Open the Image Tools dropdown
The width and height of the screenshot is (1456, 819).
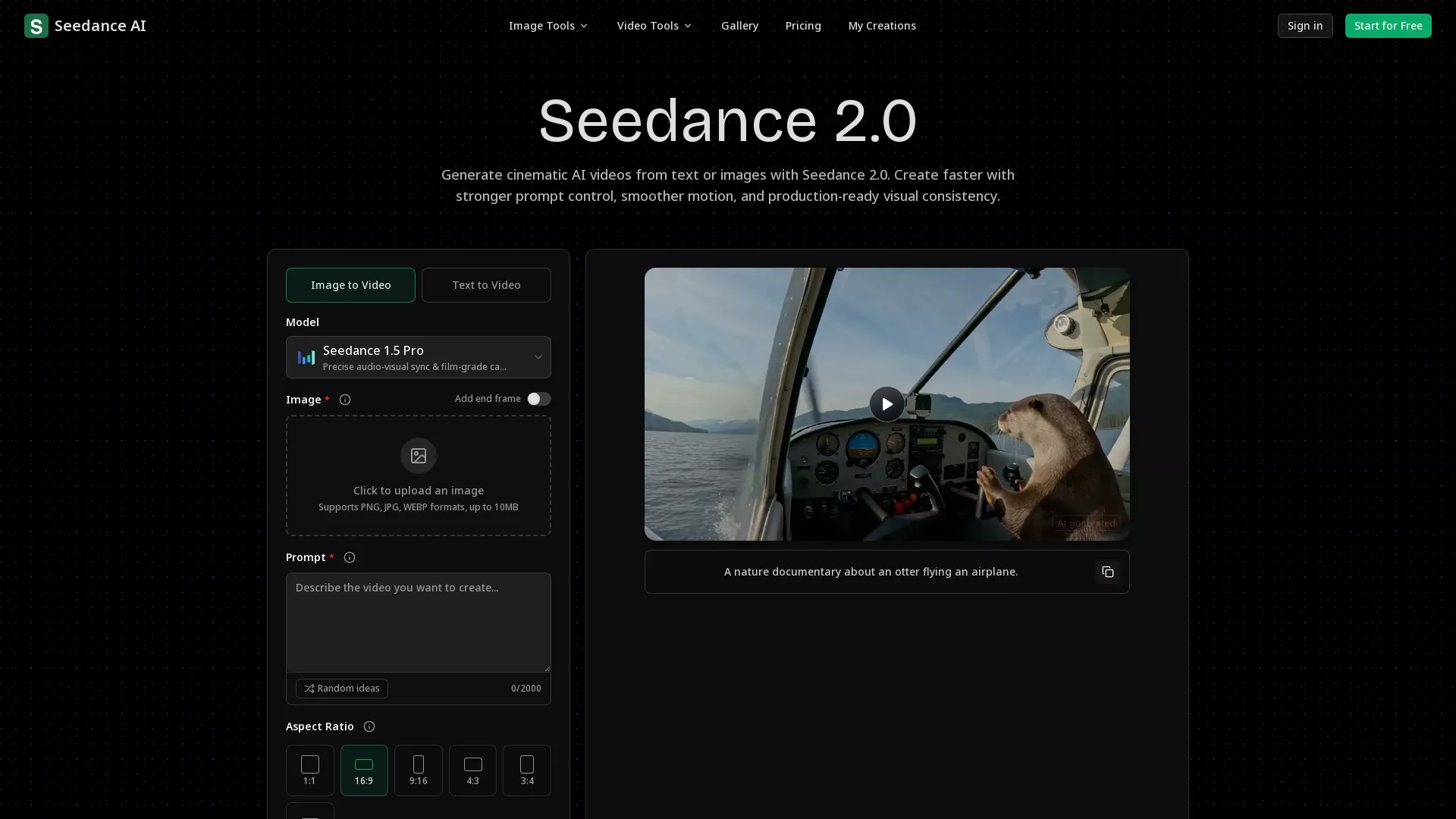click(x=548, y=25)
